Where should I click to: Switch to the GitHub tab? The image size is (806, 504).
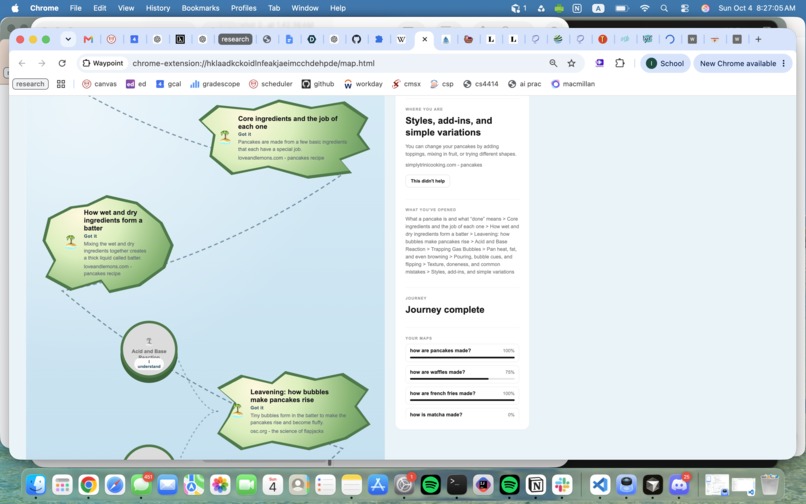tap(356, 39)
